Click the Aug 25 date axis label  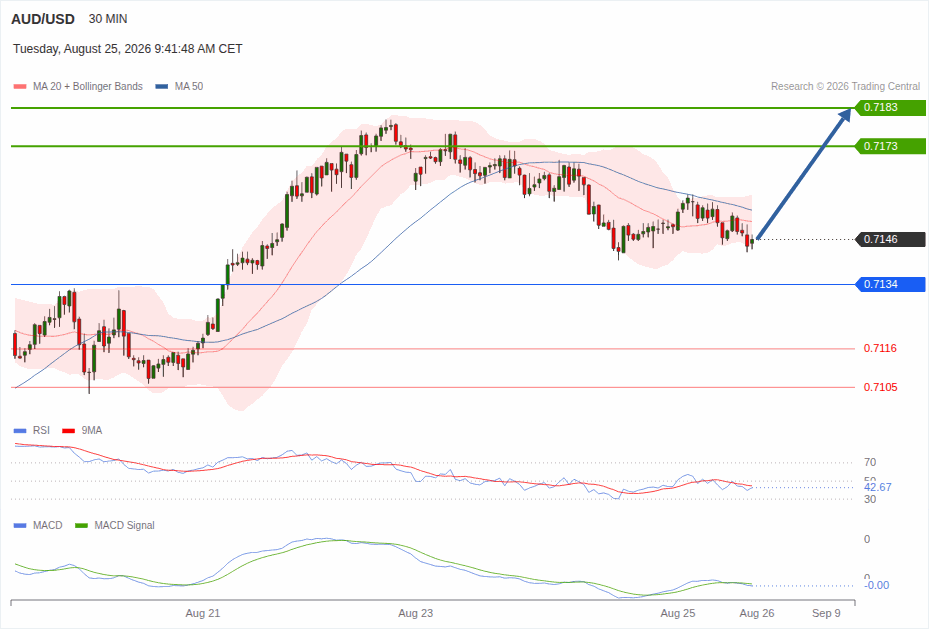click(x=678, y=613)
